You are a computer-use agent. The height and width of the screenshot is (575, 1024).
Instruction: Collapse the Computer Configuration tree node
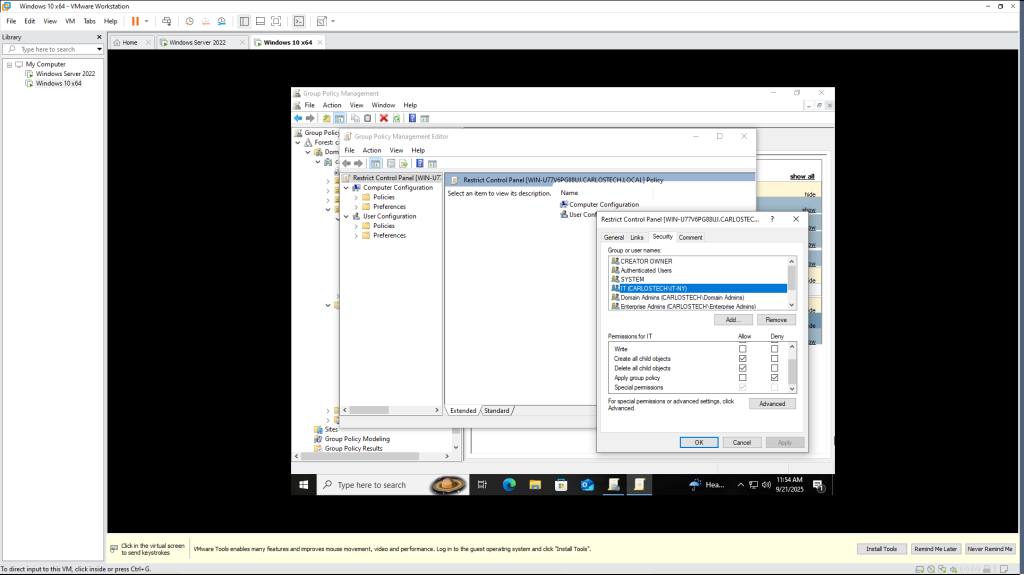click(346, 188)
